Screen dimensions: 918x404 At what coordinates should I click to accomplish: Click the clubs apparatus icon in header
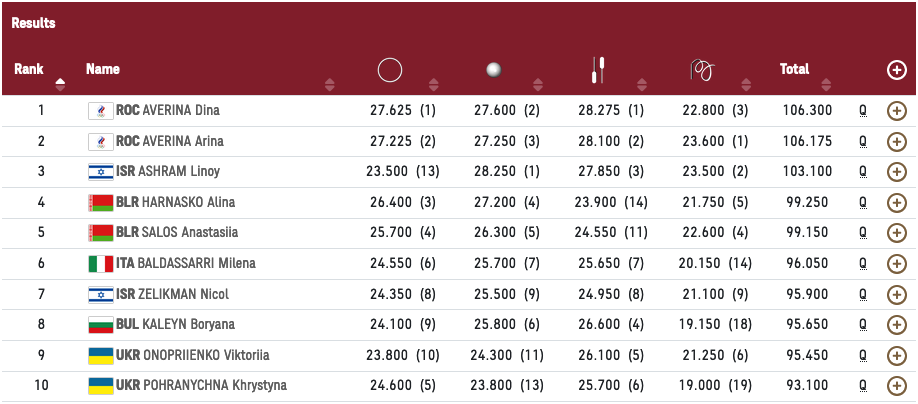[598, 70]
